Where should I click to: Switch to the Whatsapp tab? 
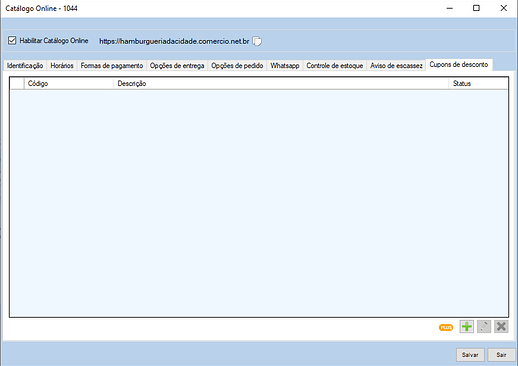point(285,66)
